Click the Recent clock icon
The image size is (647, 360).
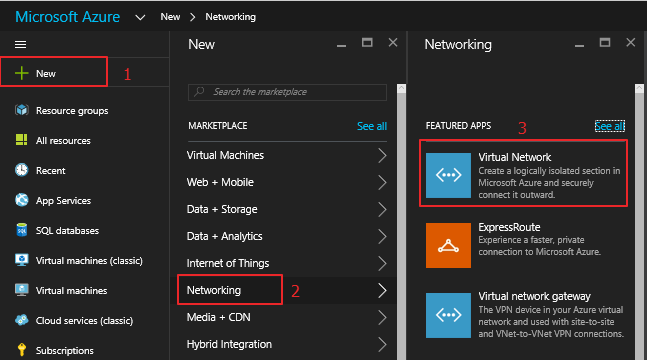[x=21, y=170]
